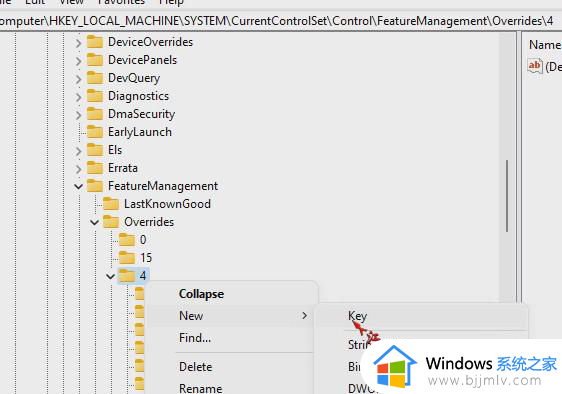This screenshot has width=562, height=394.
Task: Click the folder icon for key 0
Action: click(127, 240)
